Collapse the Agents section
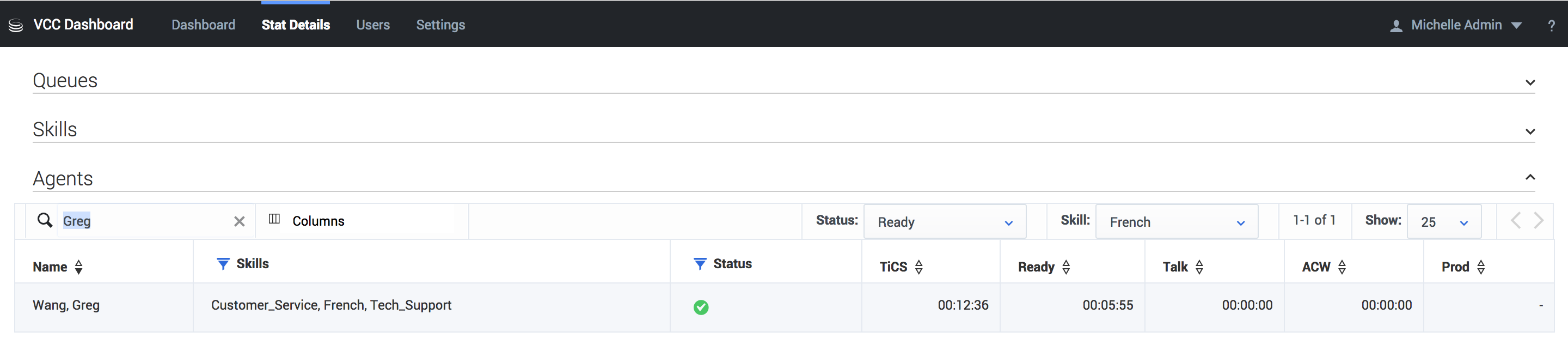This screenshot has width=1568, height=362. point(1530,177)
